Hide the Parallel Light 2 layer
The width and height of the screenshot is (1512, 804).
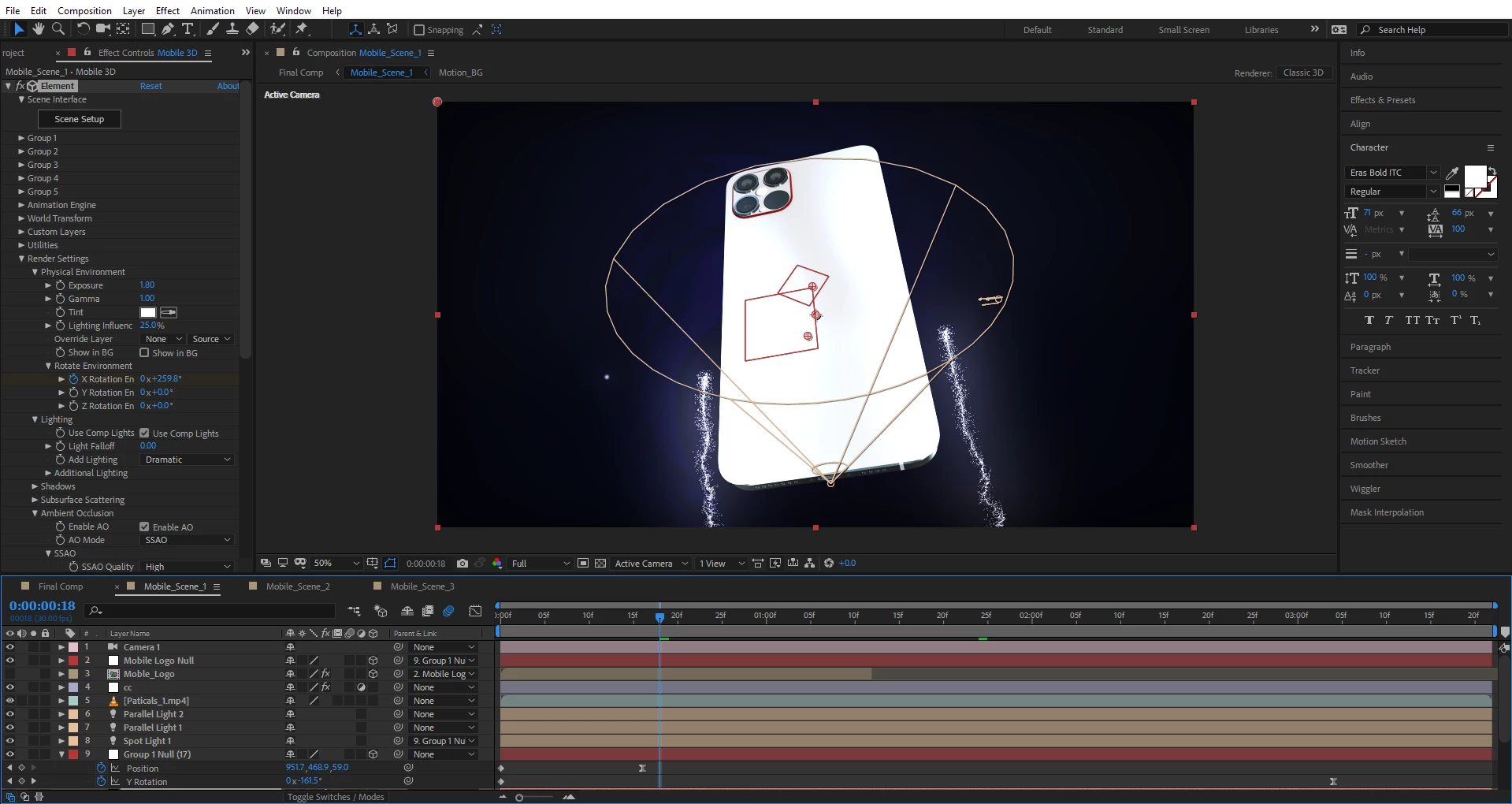9,714
